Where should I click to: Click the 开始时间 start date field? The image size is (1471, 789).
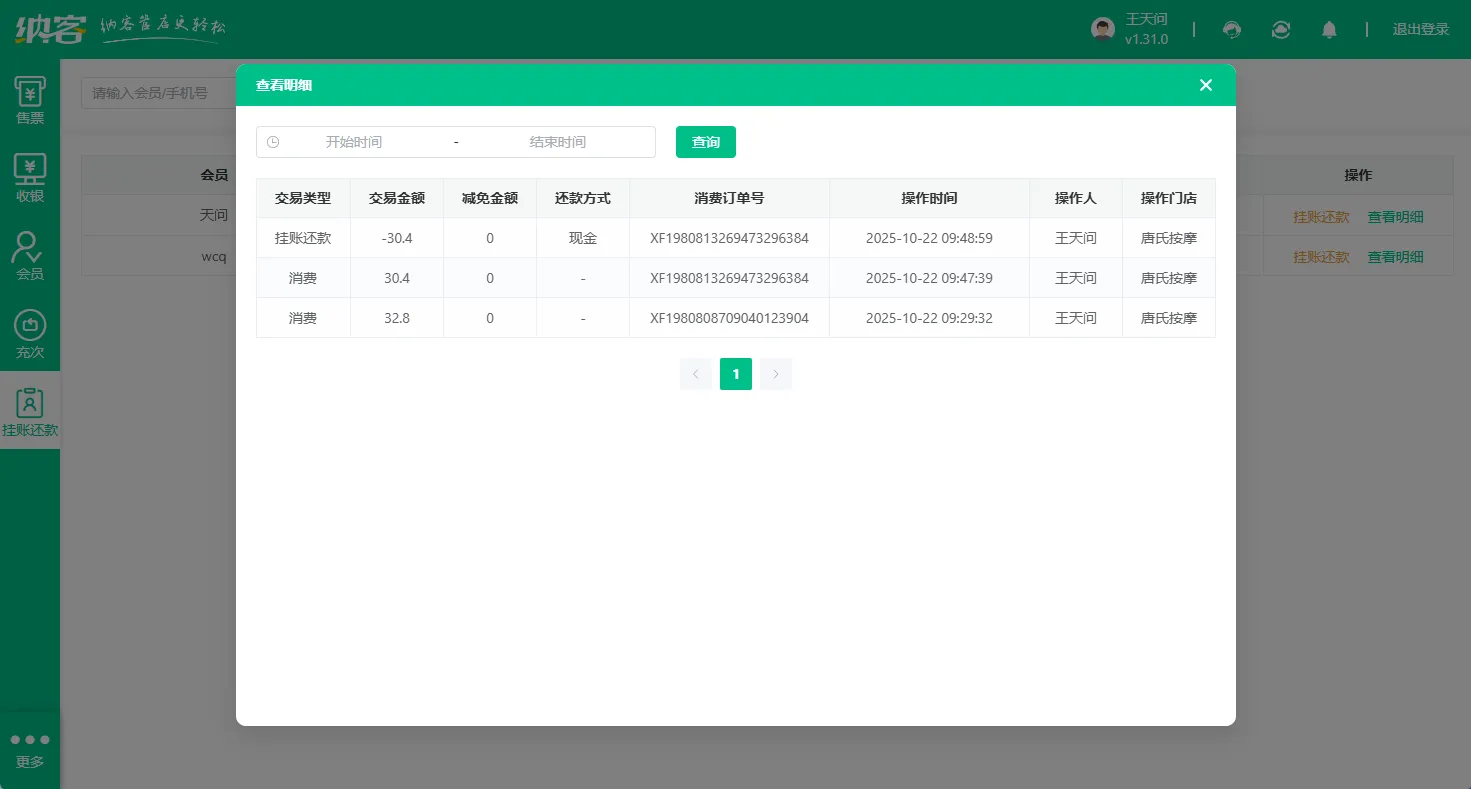[x=353, y=141]
